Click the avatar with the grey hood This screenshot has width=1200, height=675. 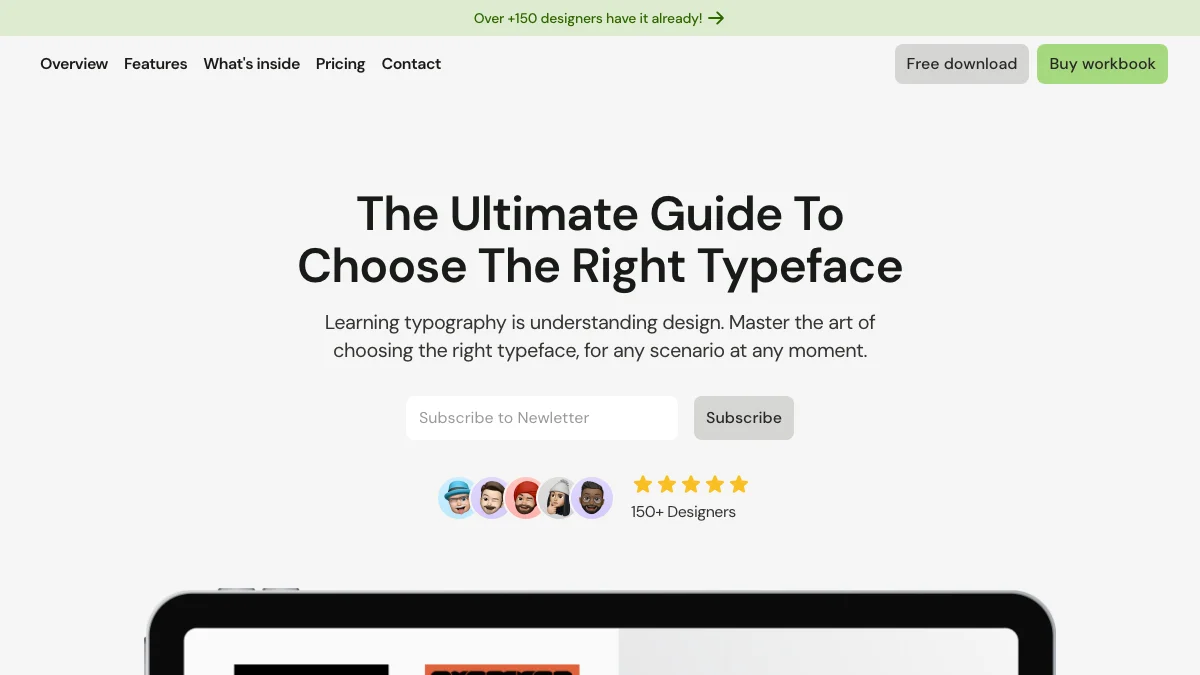pos(558,498)
